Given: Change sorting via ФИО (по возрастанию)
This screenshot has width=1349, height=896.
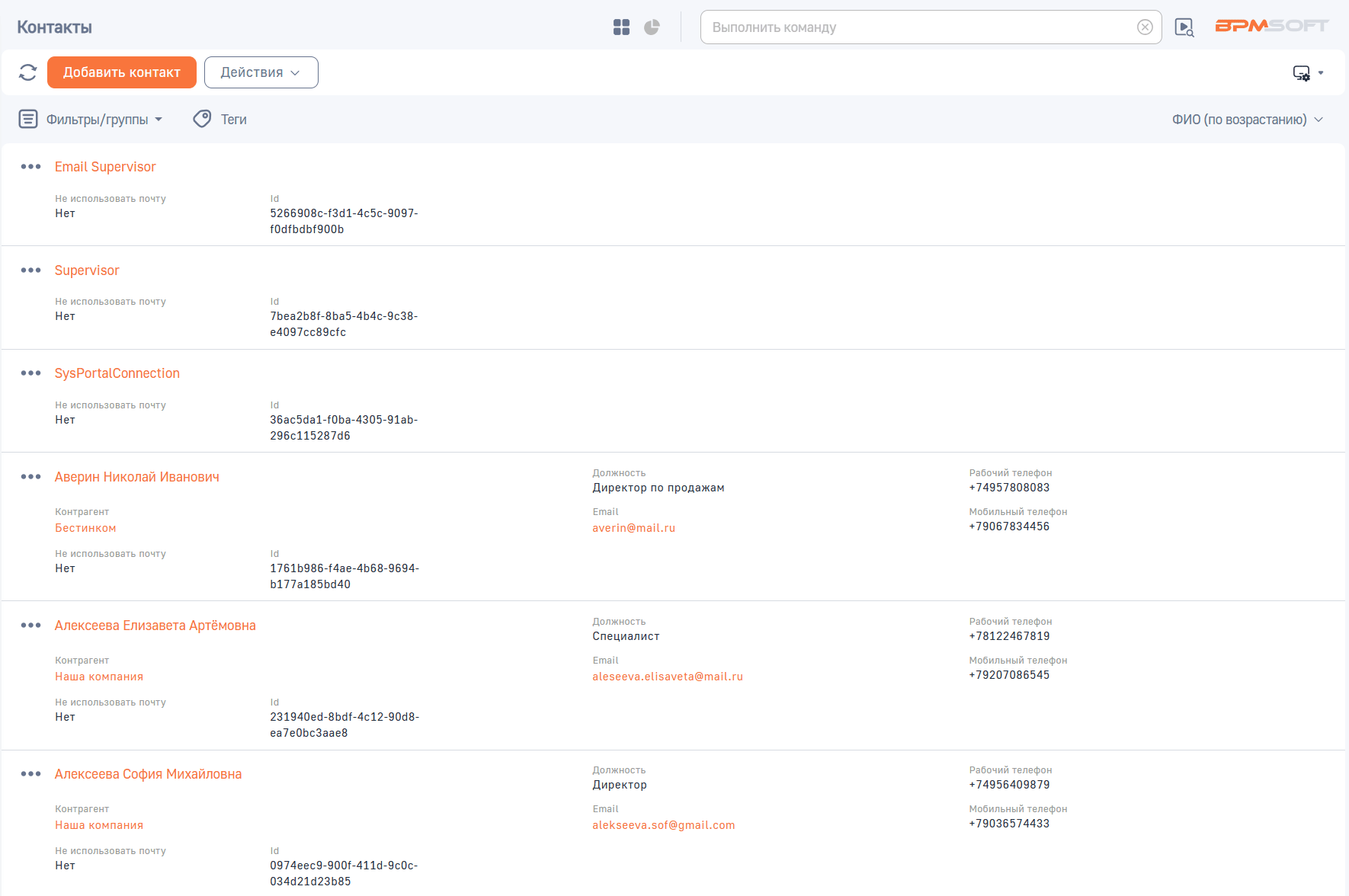Looking at the screenshot, I should pyautogui.click(x=1246, y=120).
